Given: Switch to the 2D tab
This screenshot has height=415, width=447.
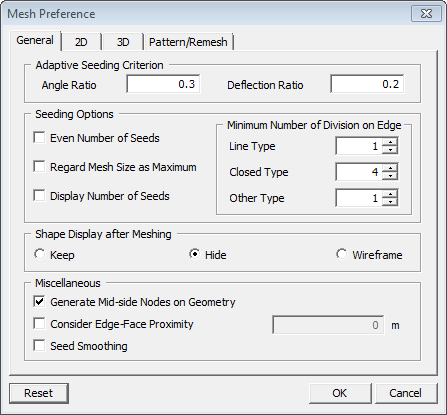Looking at the screenshot, I should (x=81, y=42).
